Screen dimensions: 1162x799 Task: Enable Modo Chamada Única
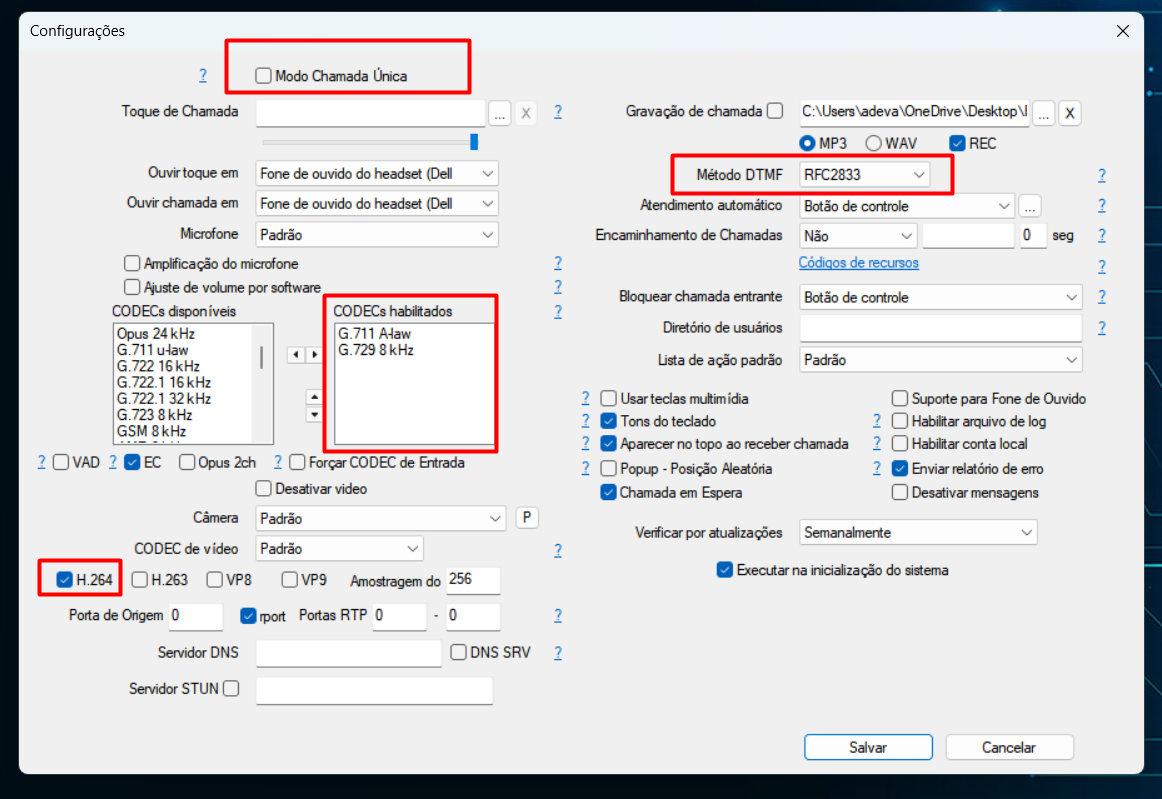pos(263,72)
